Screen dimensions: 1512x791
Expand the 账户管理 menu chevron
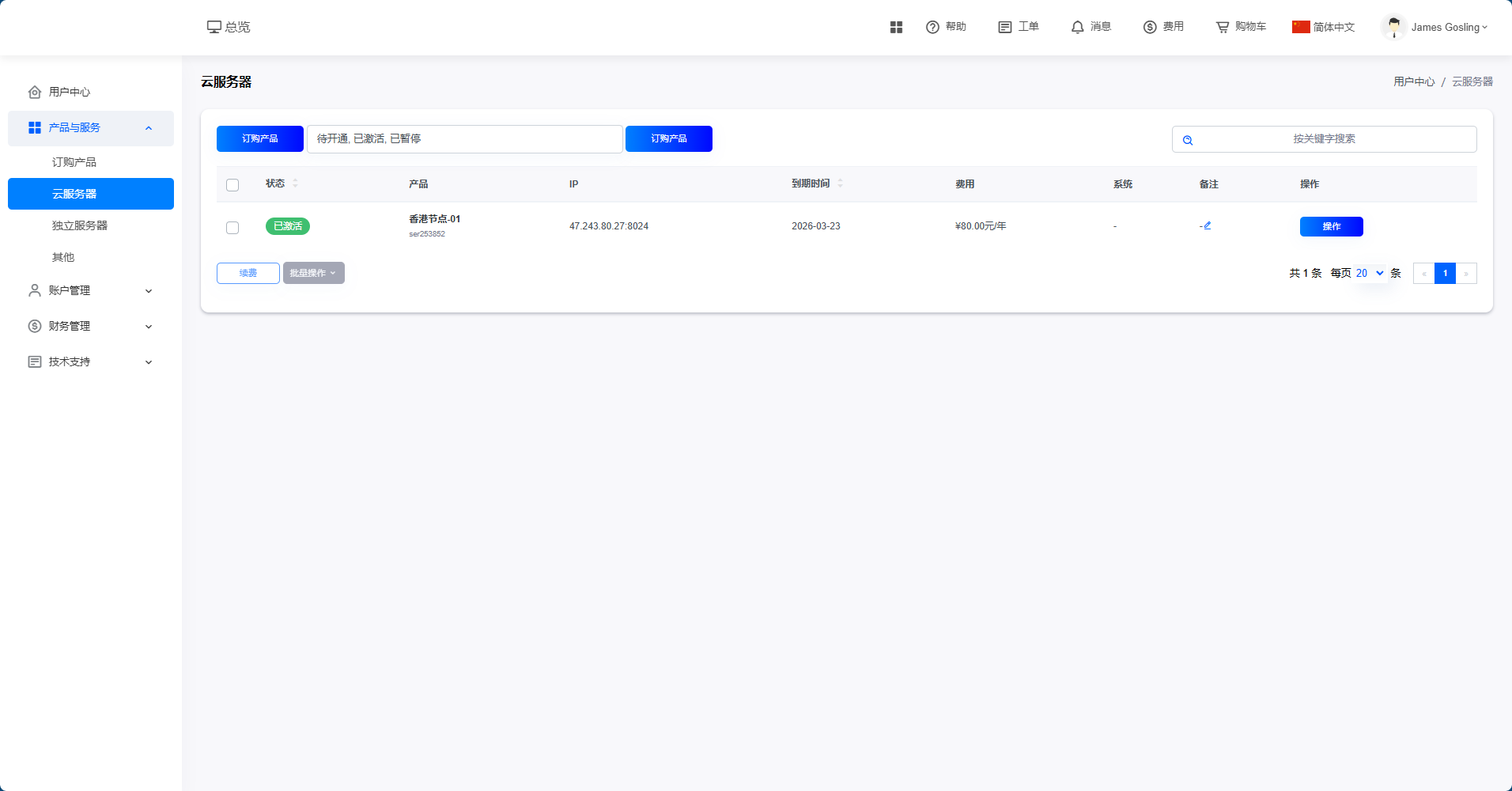(149, 290)
